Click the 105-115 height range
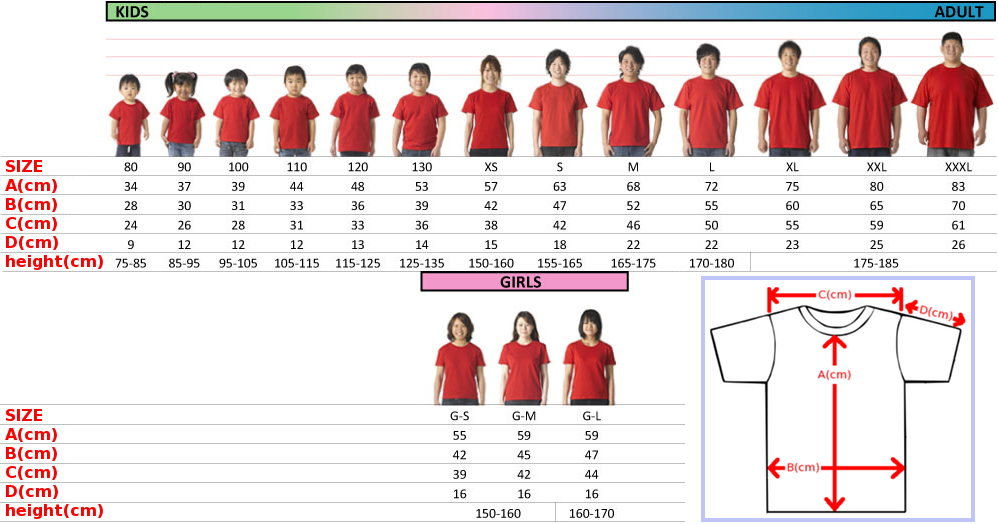Viewport: 998px width, 524px height. [297, 264]
